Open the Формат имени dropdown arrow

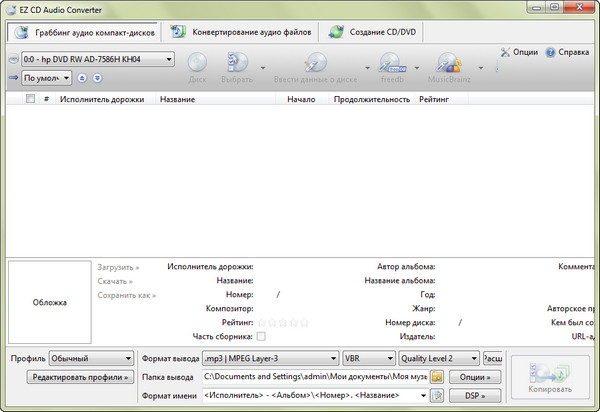tap(423, 396)
